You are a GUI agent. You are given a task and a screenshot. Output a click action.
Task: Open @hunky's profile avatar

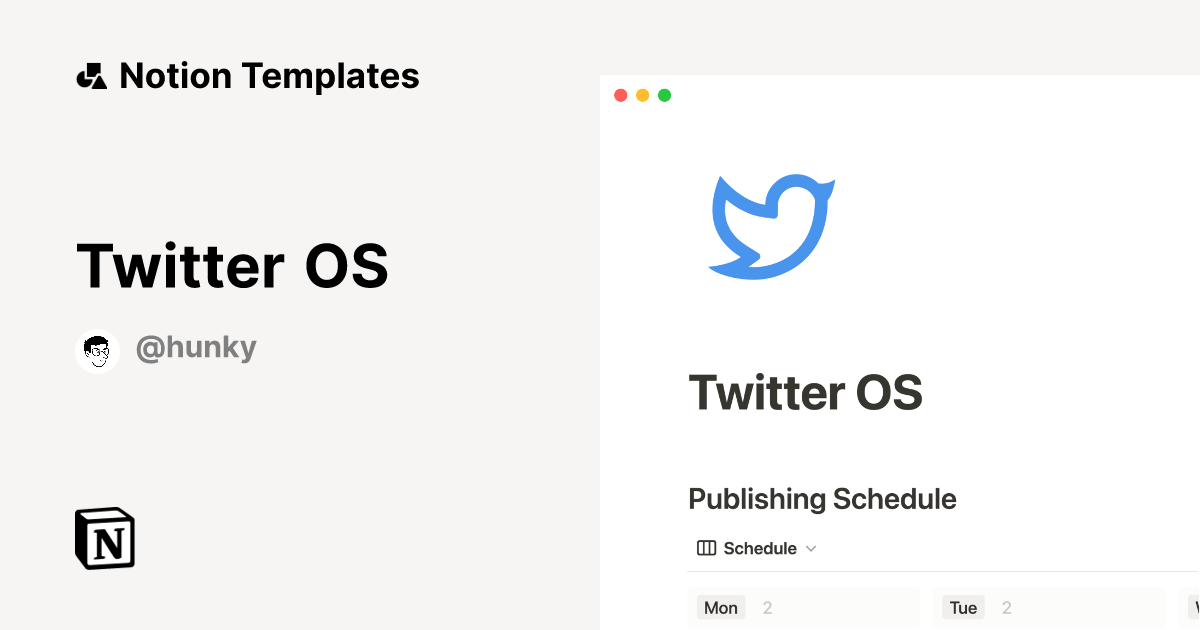click(x=97, y=350)
